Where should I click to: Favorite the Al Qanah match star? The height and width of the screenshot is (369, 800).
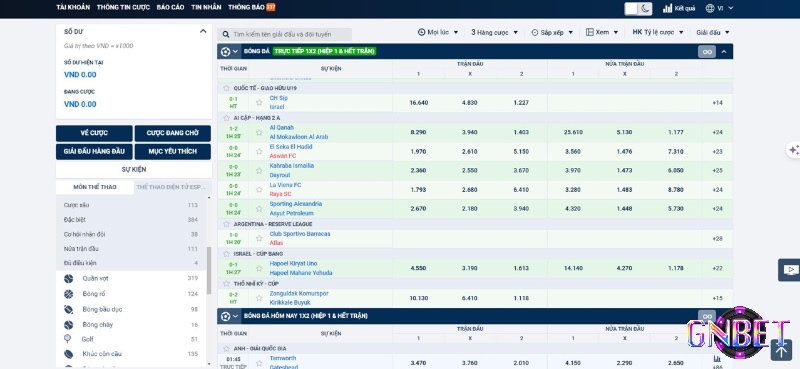point(259,132)
